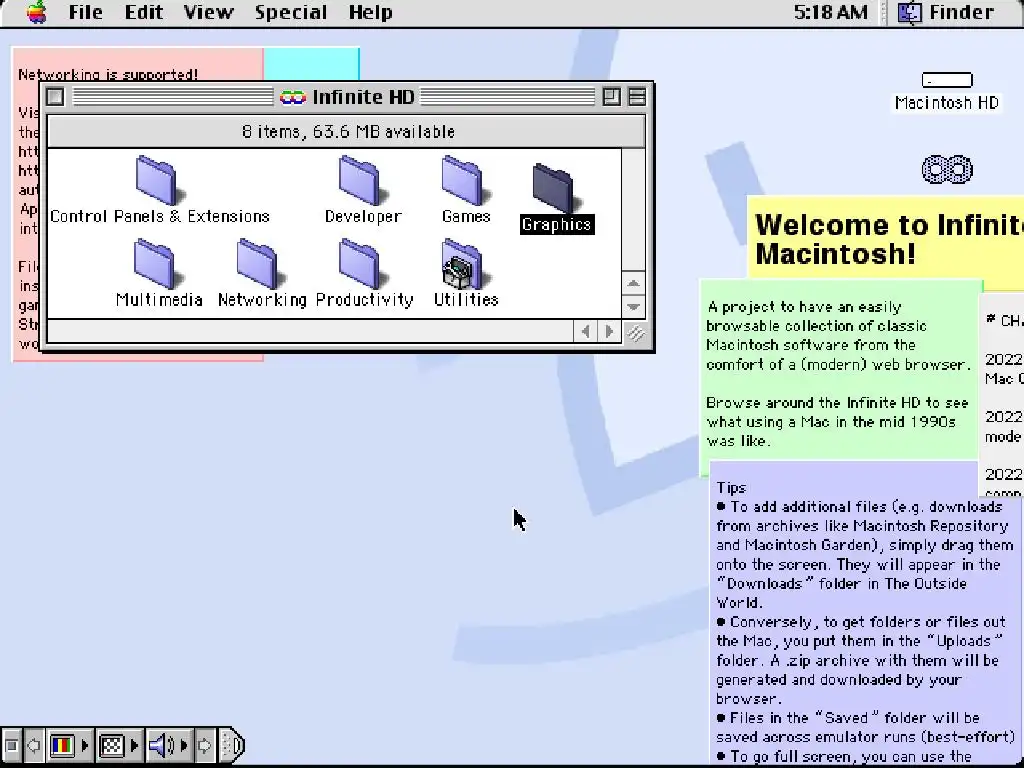1024x768 pixels.
Task: Open the Edit menu
Action: pos(144,12)
